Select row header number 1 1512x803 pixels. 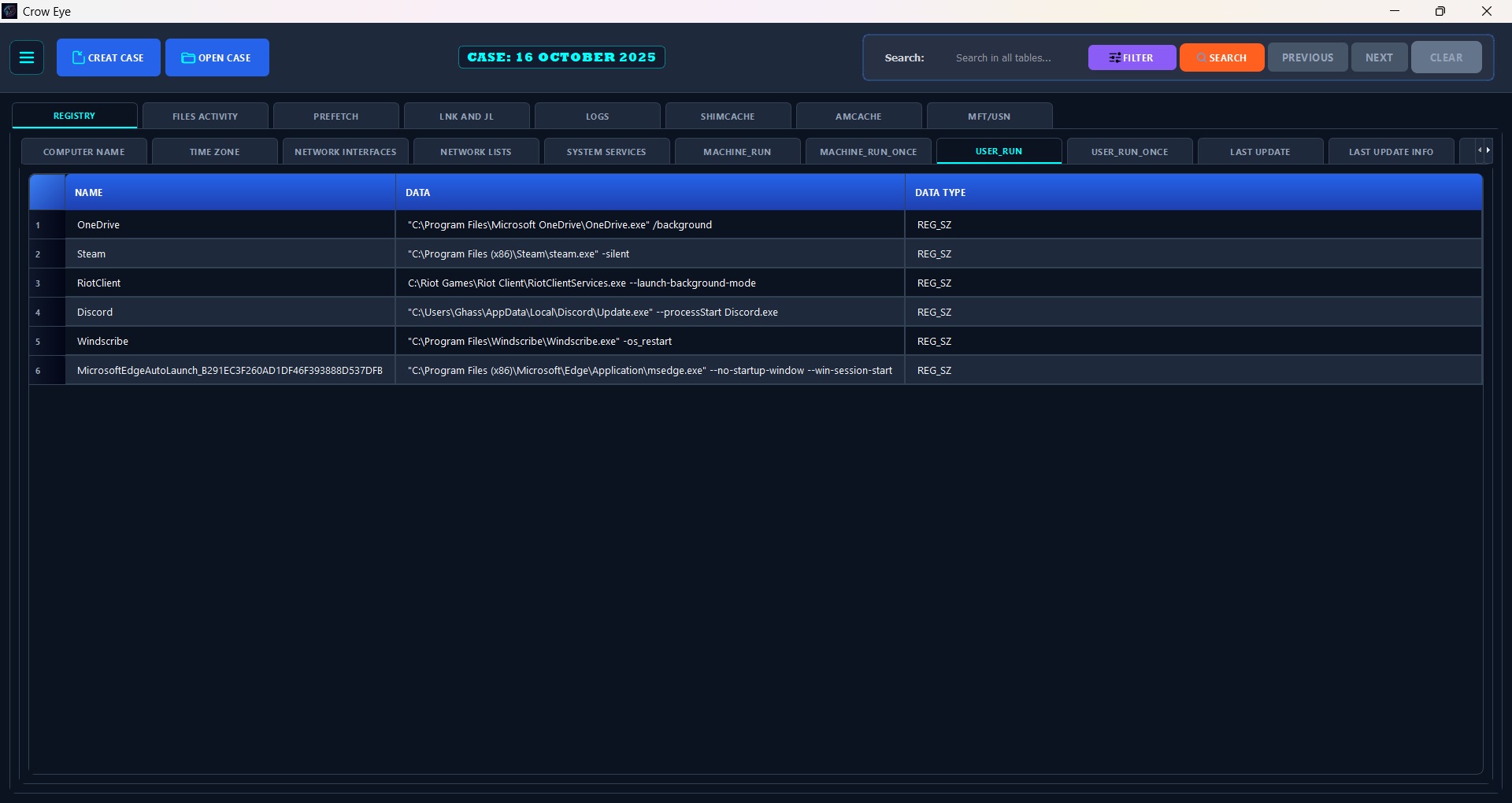47,224
